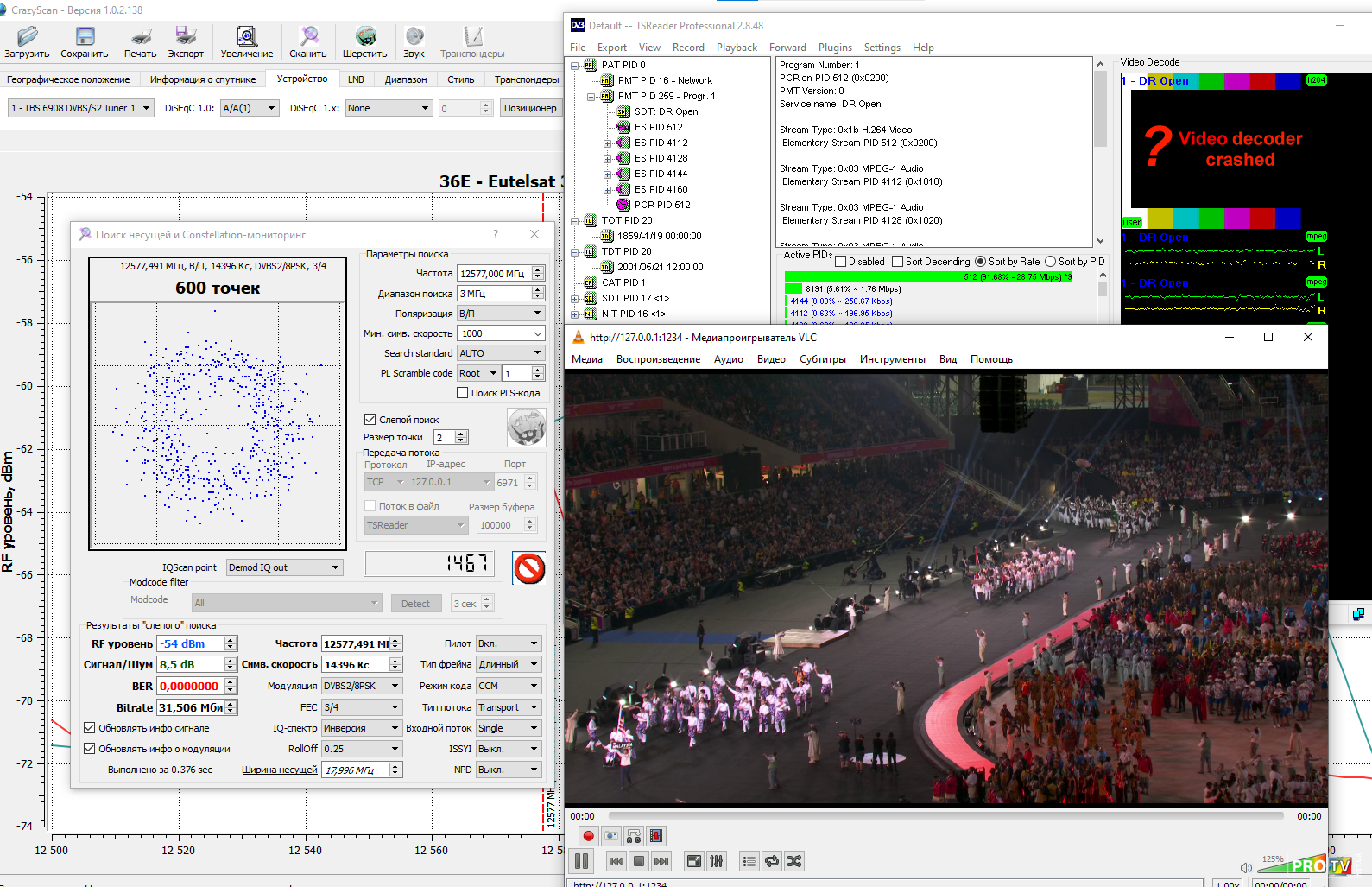Image resolution: width=1372 pixels, height=887 pixels.
Task: Select the Sort by PID radio button
Action: 1051,262
